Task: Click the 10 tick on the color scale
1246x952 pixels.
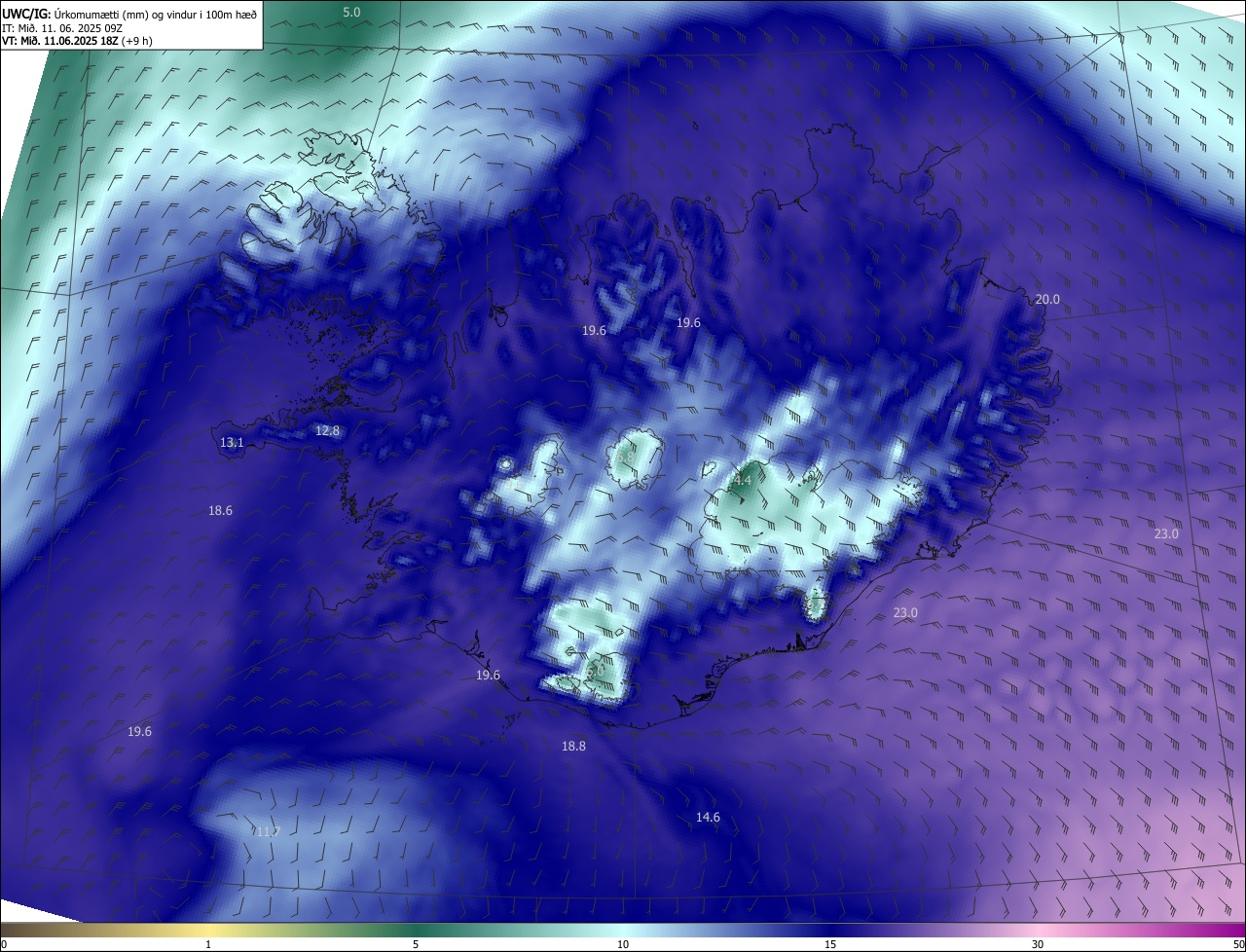Action: click(623, 944)
